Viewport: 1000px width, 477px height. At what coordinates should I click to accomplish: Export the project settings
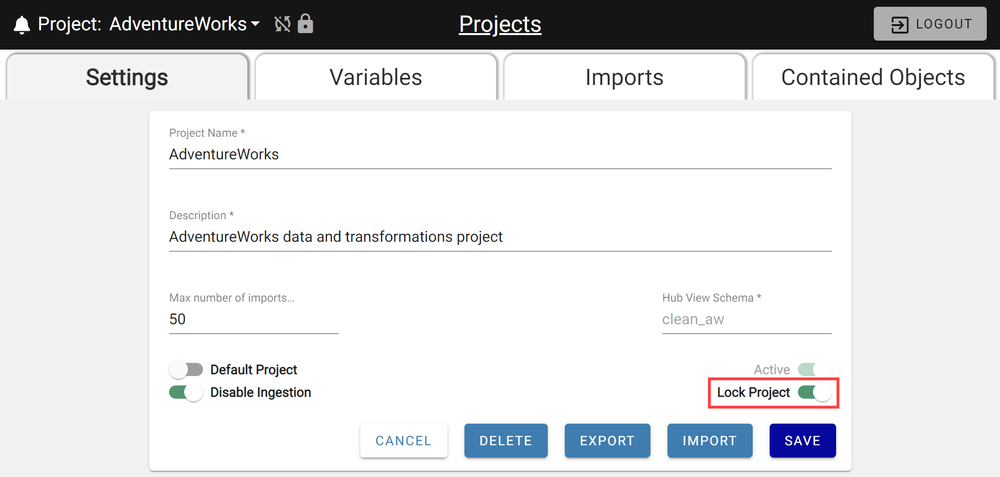607,440
